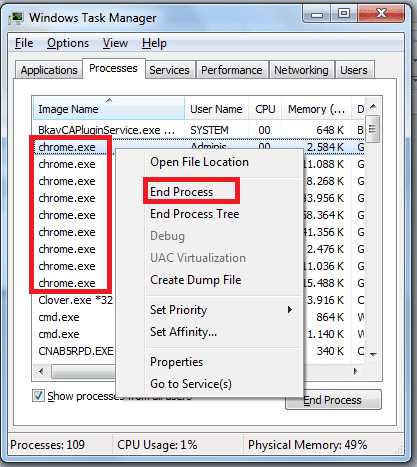Image resolution: width=417 pixels, height=467 pixels.
Task: Select the BkavCAPluginService.exe process row
Action: pos(199,130)
